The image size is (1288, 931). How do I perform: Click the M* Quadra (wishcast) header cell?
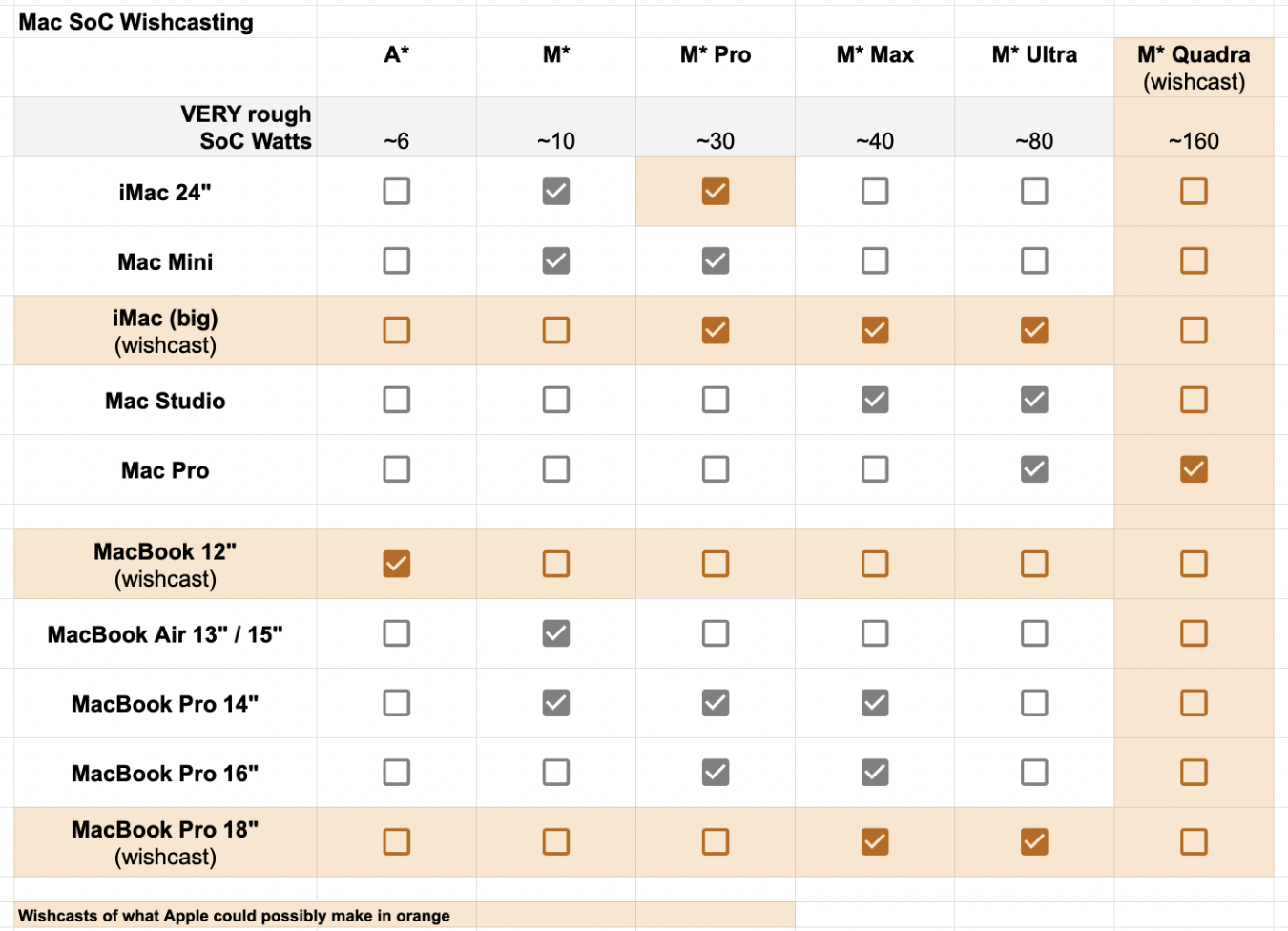1194,68
